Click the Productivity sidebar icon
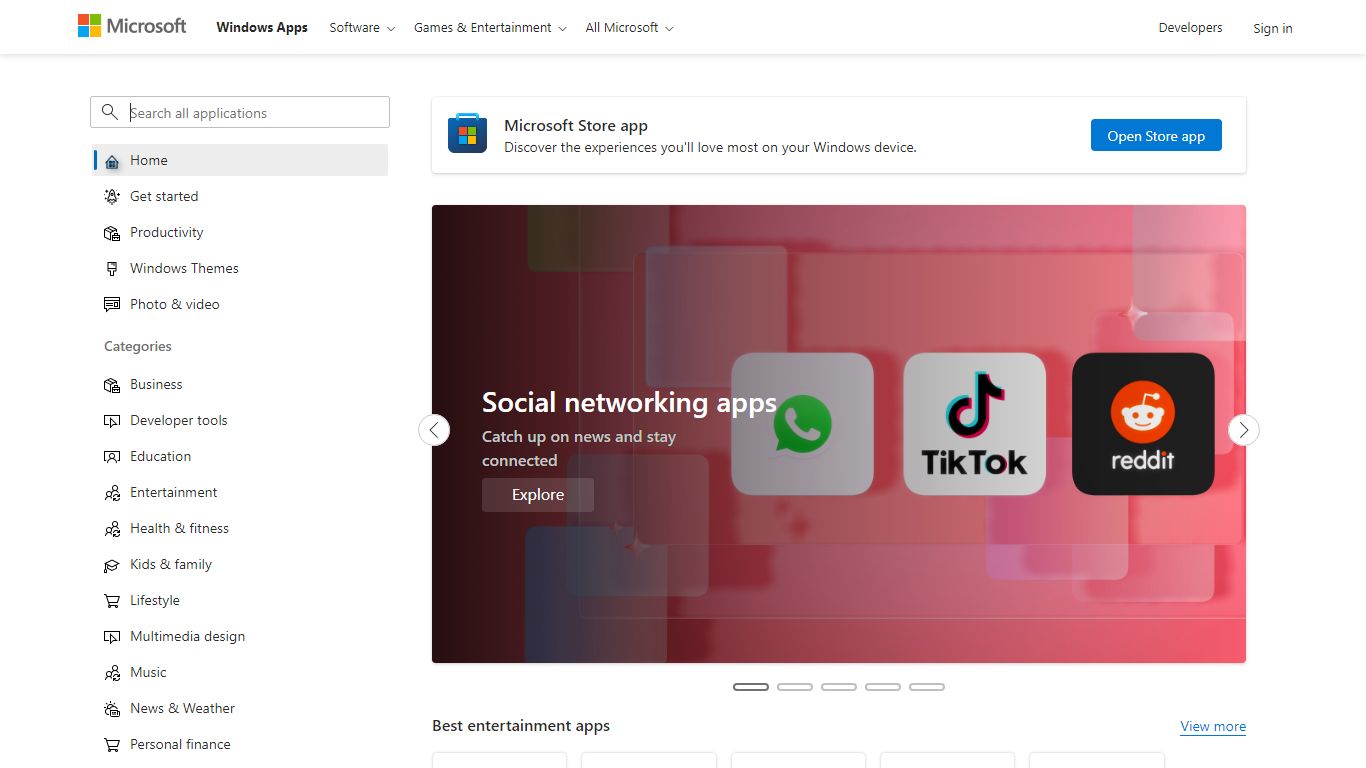Viewport: 1366px width, 768px height. click(112, 233)
